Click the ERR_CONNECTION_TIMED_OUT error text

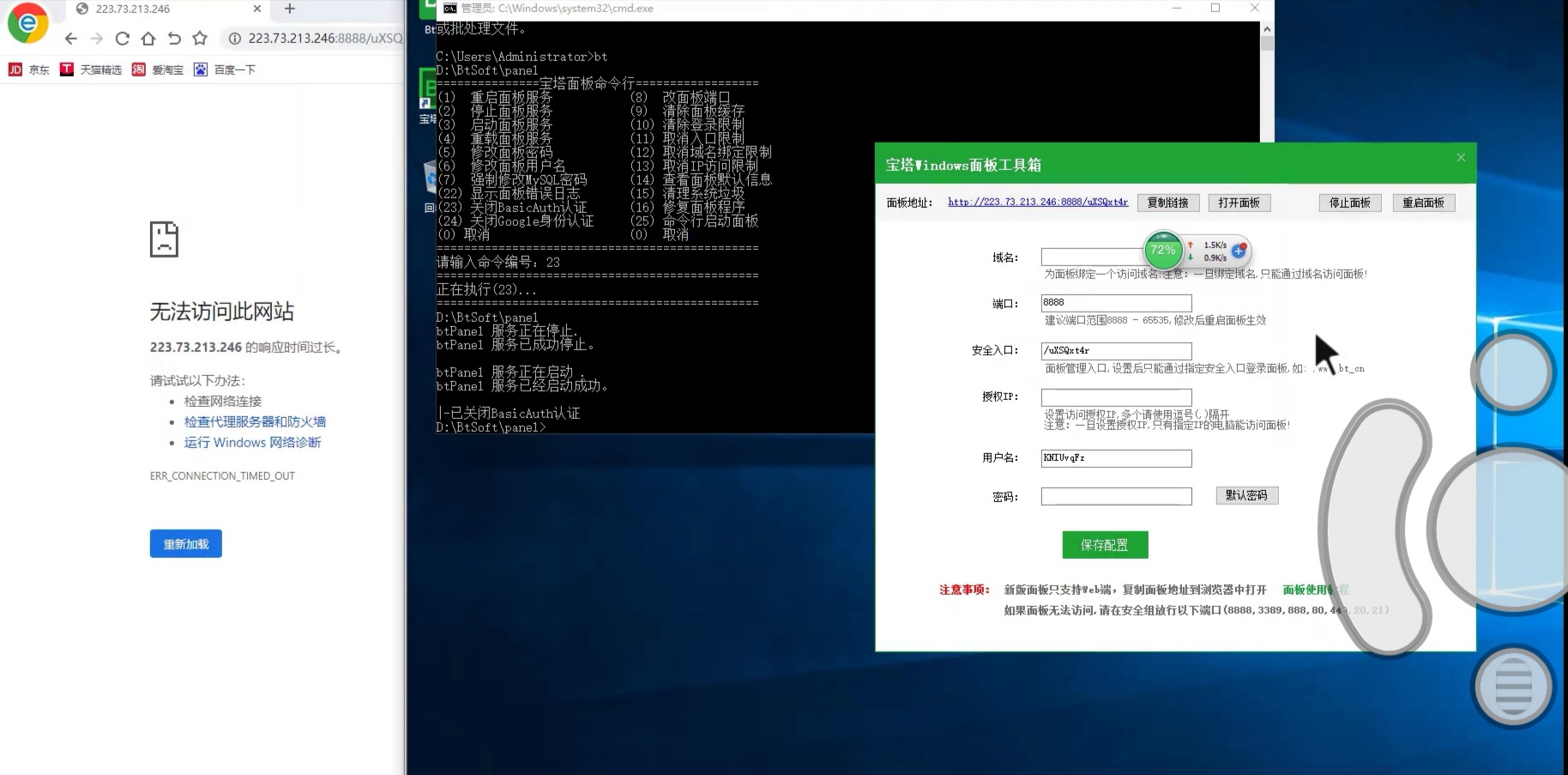point(222,475)
